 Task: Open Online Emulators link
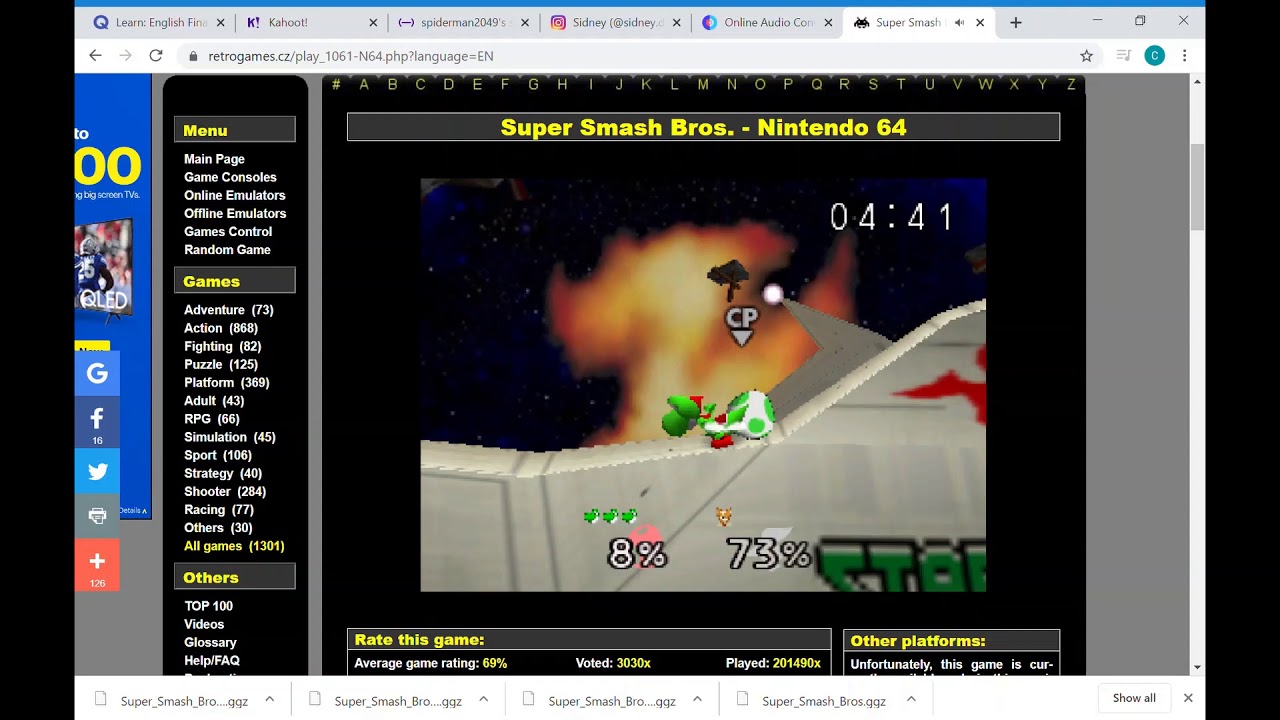click(x=234, y=195)
